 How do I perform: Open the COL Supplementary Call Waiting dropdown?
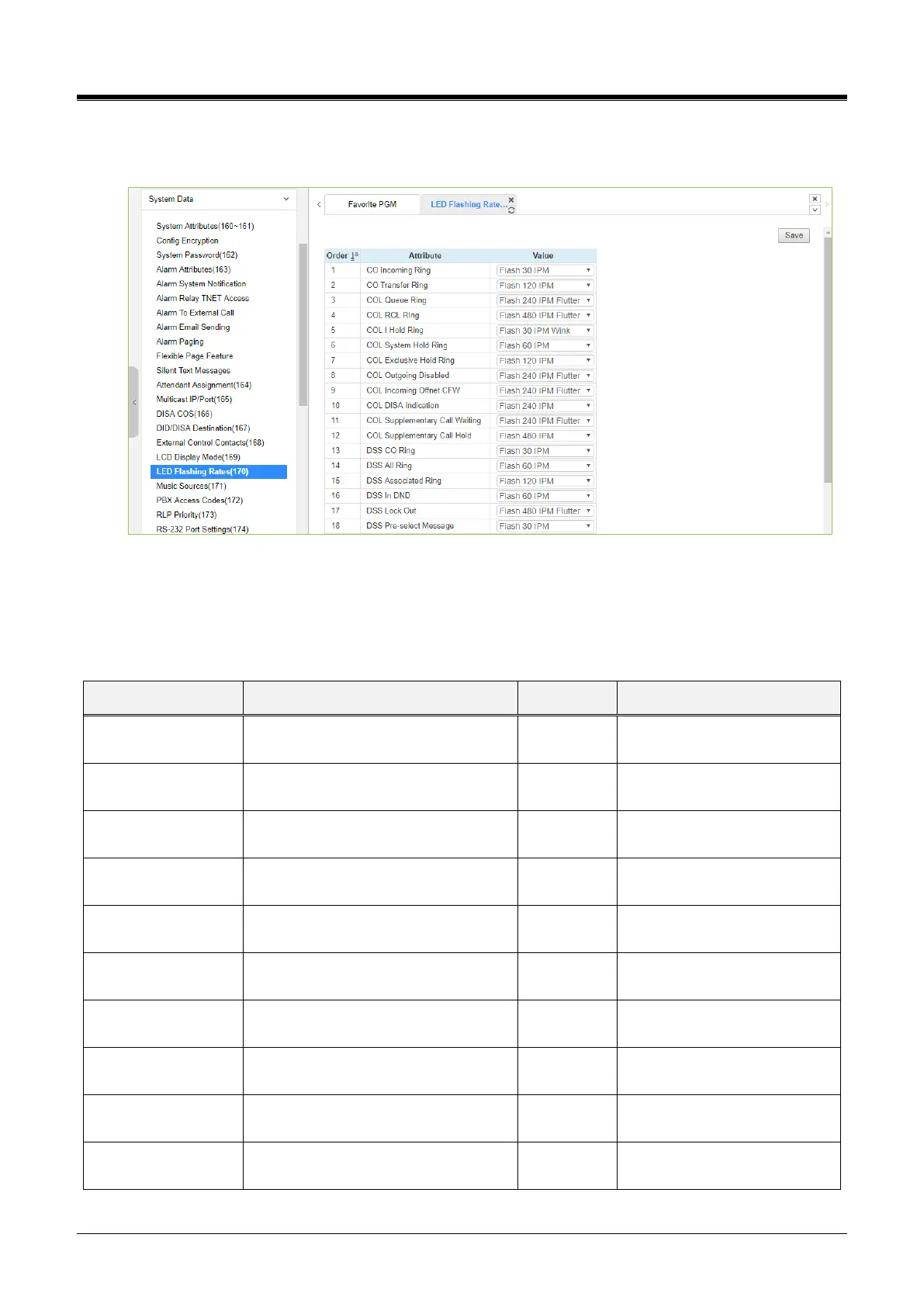click(545, 421)
